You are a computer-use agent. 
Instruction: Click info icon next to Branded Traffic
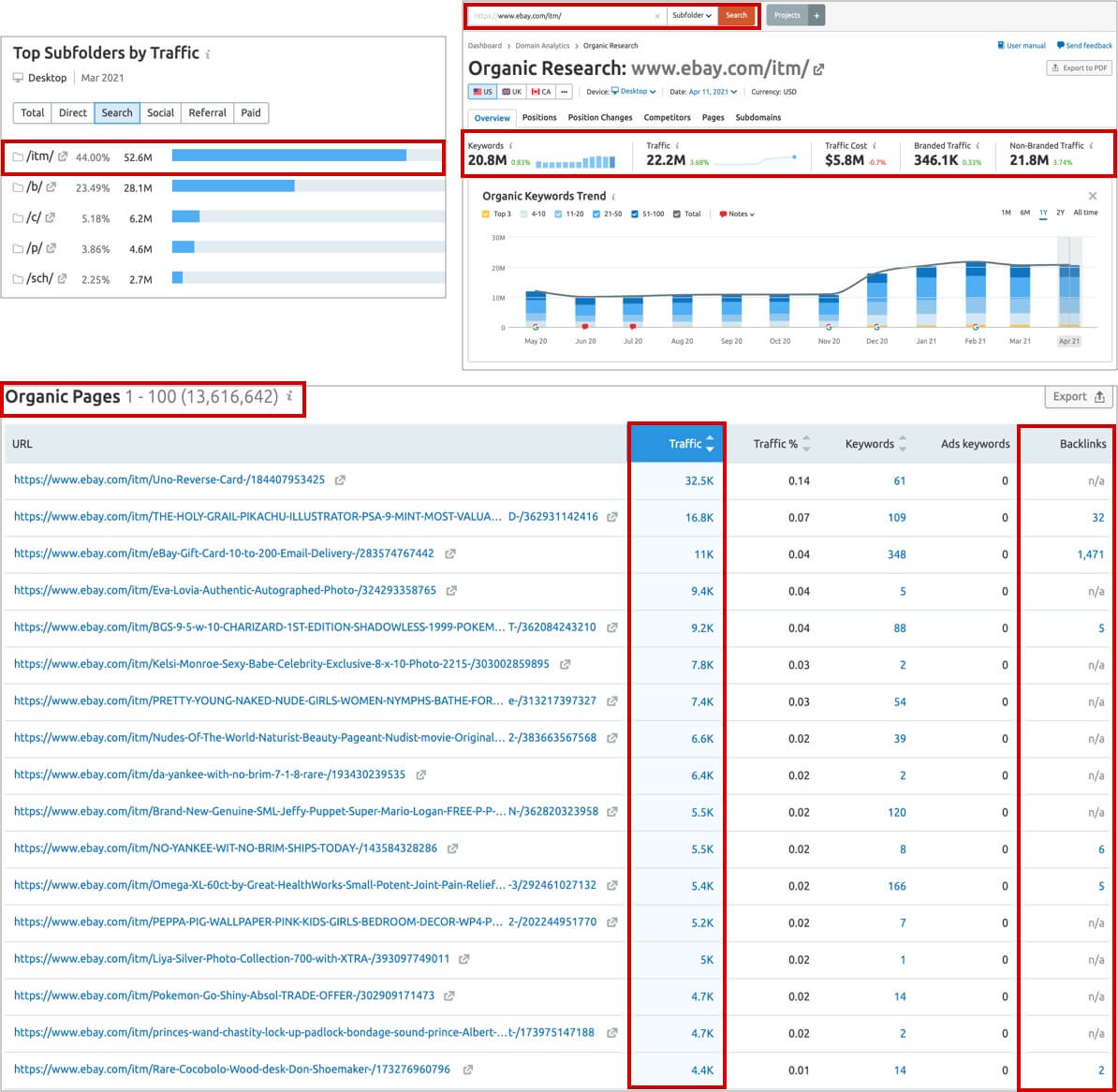click(978, 145)
